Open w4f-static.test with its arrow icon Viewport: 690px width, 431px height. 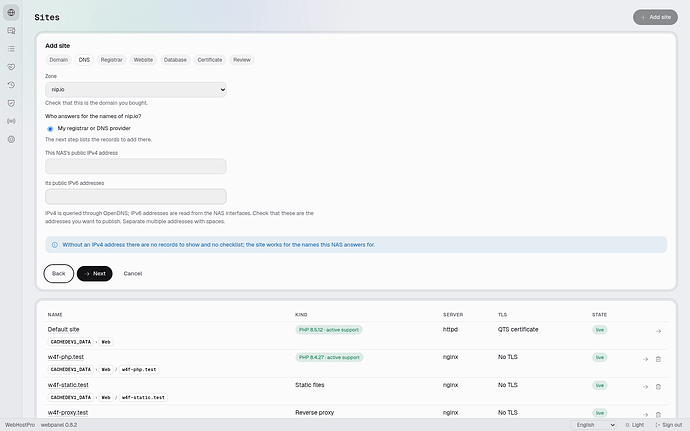pyautogui.click(x=645, y=387)
